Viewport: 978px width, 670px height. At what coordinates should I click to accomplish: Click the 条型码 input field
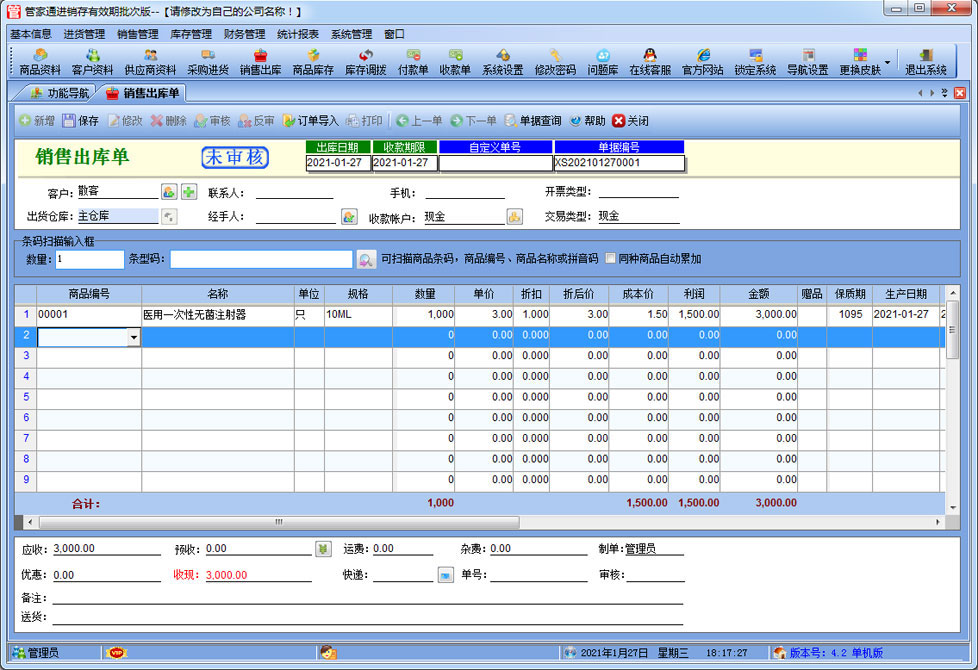click(x=261, y=260)
